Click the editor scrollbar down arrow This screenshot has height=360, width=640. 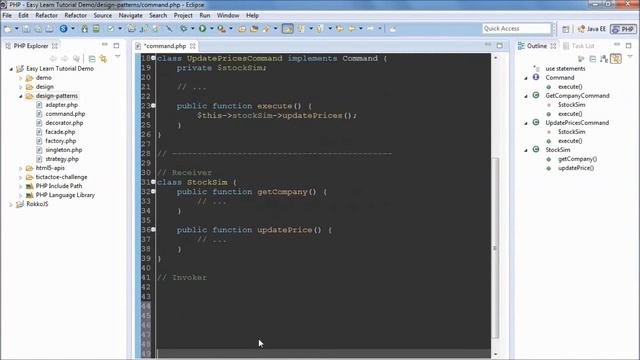496,354
